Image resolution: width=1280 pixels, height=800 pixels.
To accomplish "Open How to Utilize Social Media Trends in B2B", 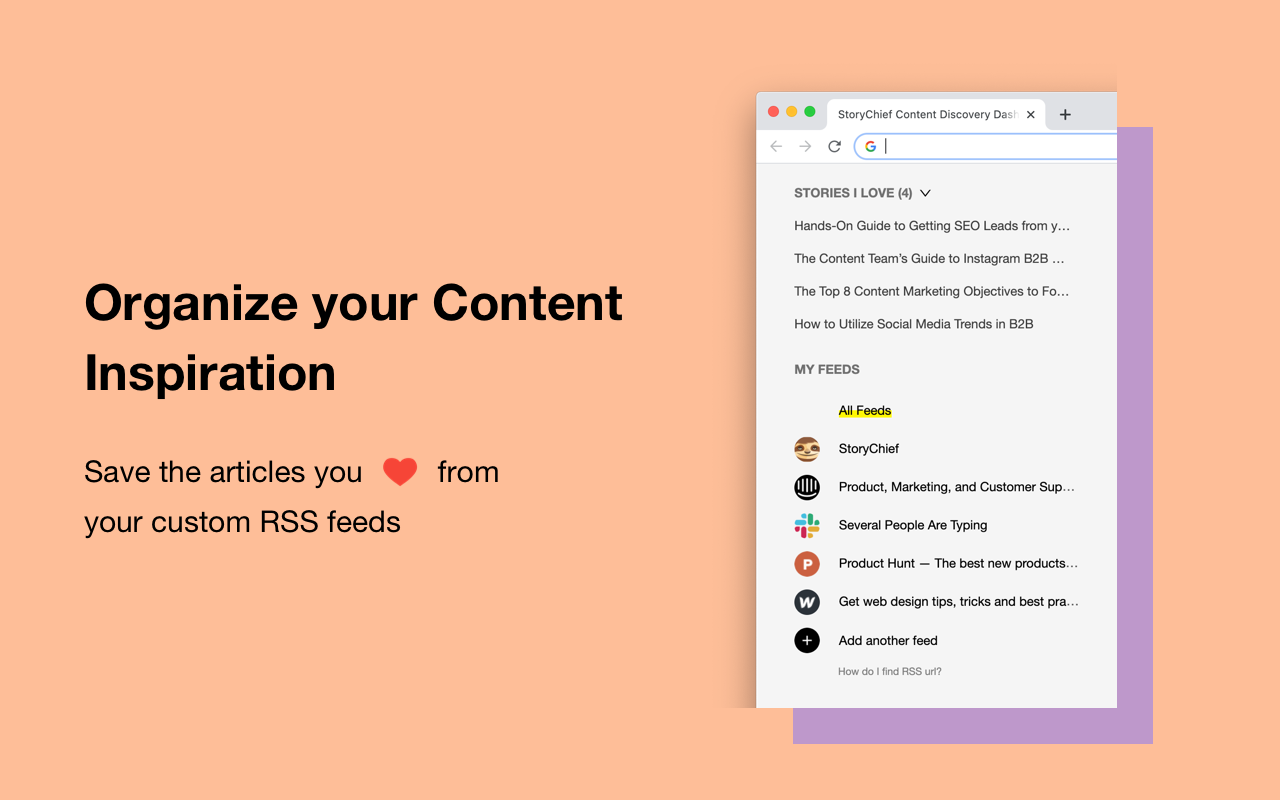I will 914,324.
